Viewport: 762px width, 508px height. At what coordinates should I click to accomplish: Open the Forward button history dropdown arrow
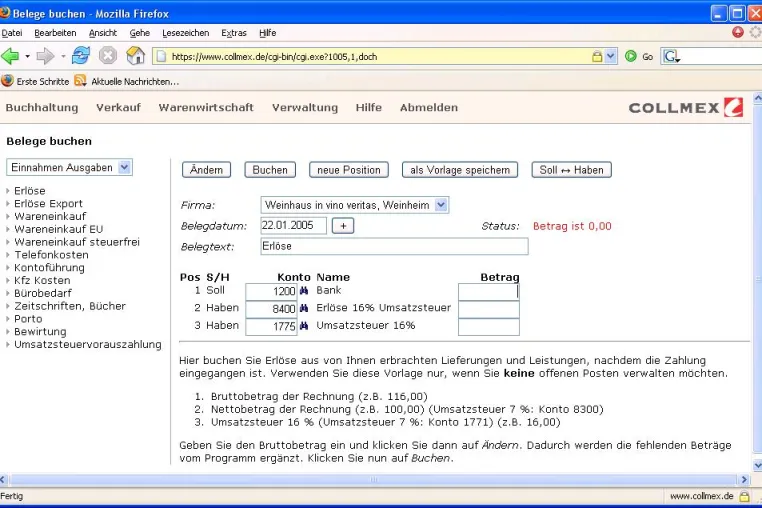(x=63, y=56)
